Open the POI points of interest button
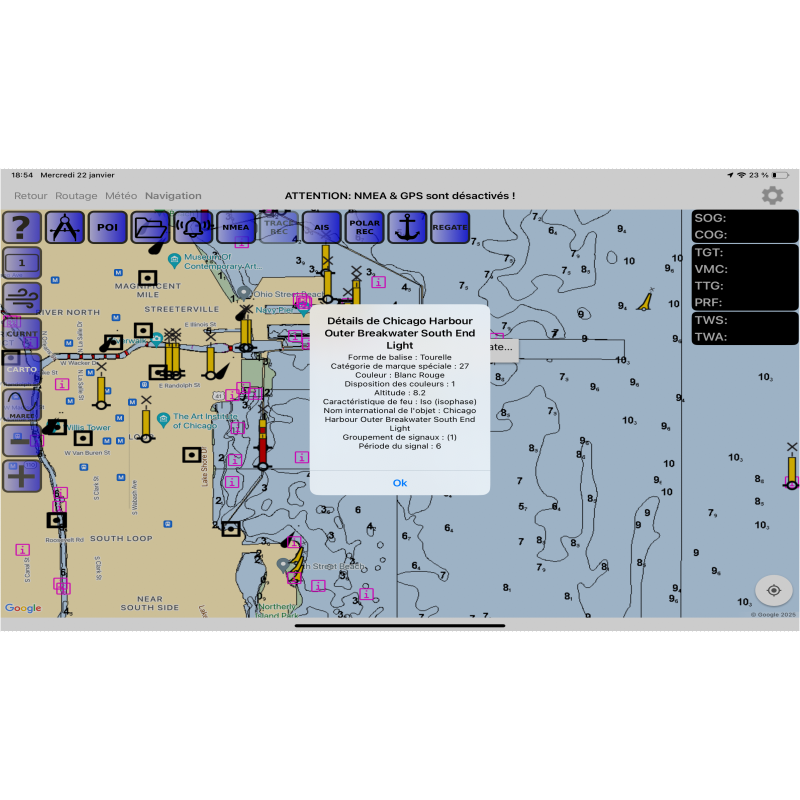This screenshot has width=800, height=800. (108, 228)
